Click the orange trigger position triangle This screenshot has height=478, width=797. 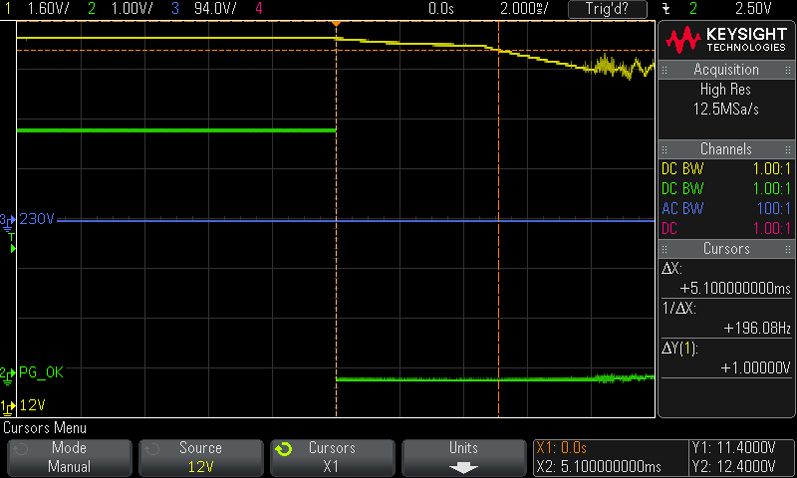336,24
